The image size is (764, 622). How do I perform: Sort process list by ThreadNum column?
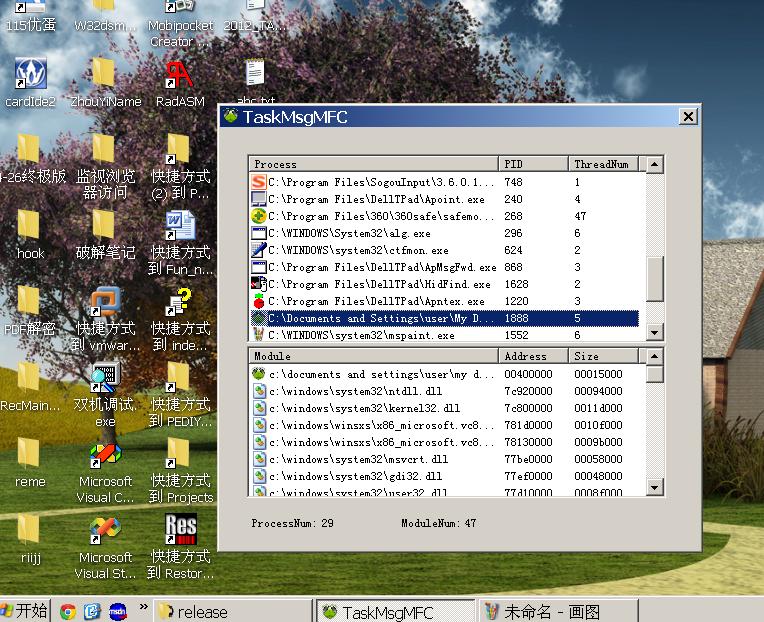point(603,164)
